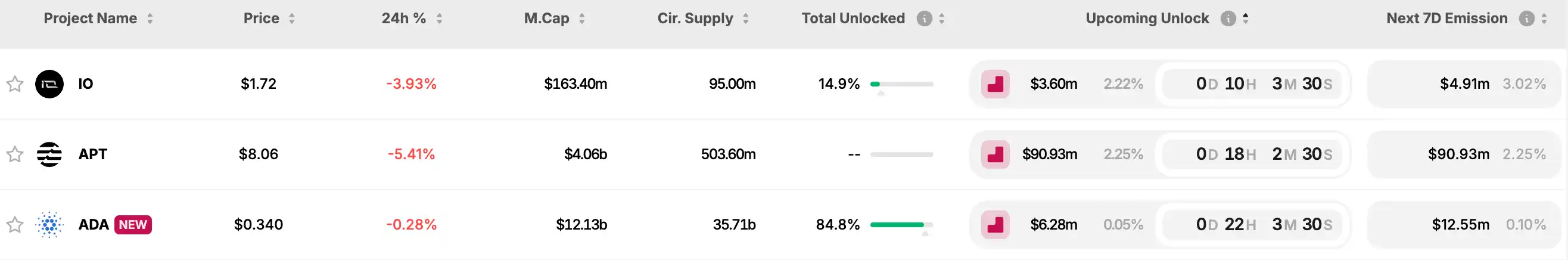Click ADA's 84.8% unlocked progress bar
Image resolution: width=1568 pixels, height=260 pixels.
901,225
